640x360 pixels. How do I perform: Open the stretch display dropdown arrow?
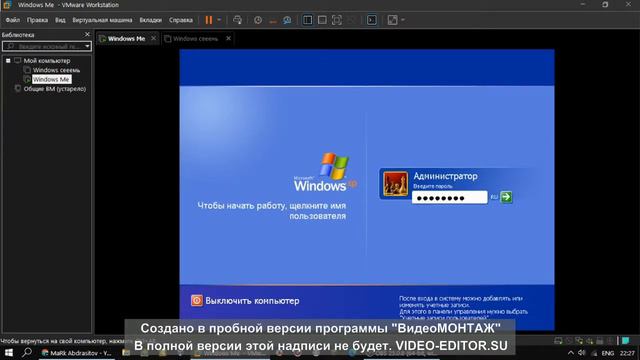[403, 20]
